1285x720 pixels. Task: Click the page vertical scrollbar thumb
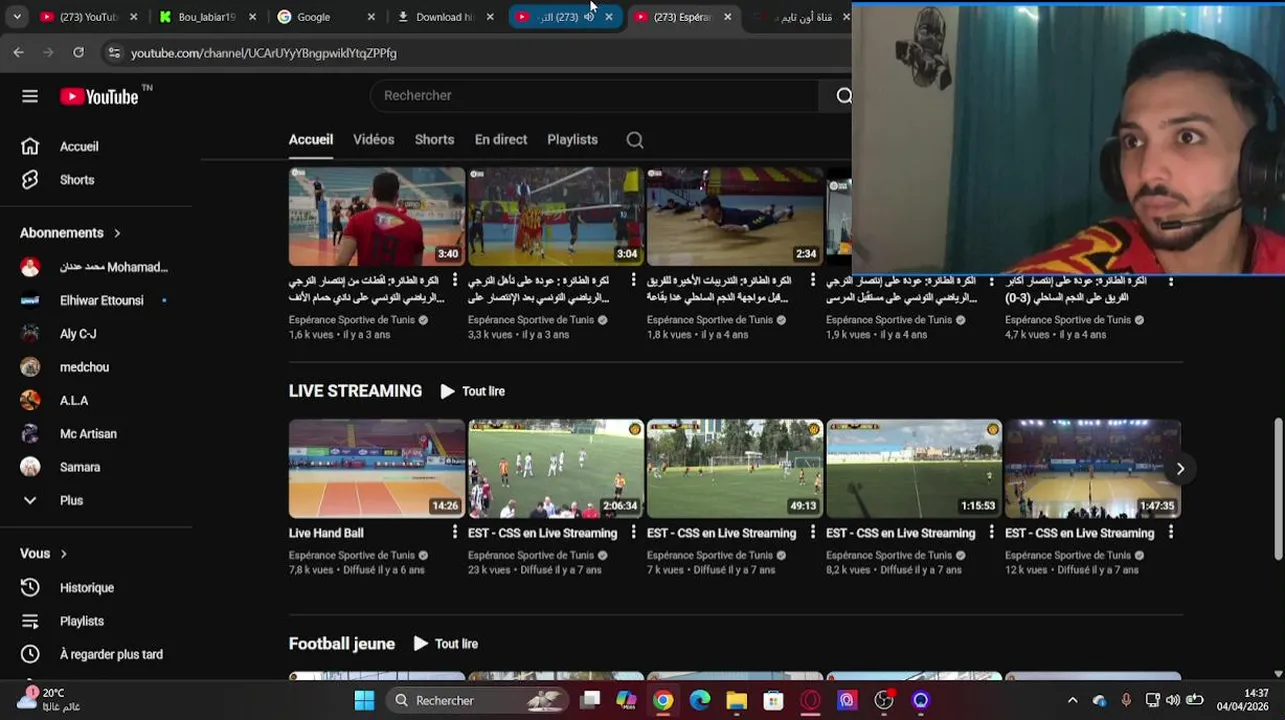click(x=1278, y=489)
